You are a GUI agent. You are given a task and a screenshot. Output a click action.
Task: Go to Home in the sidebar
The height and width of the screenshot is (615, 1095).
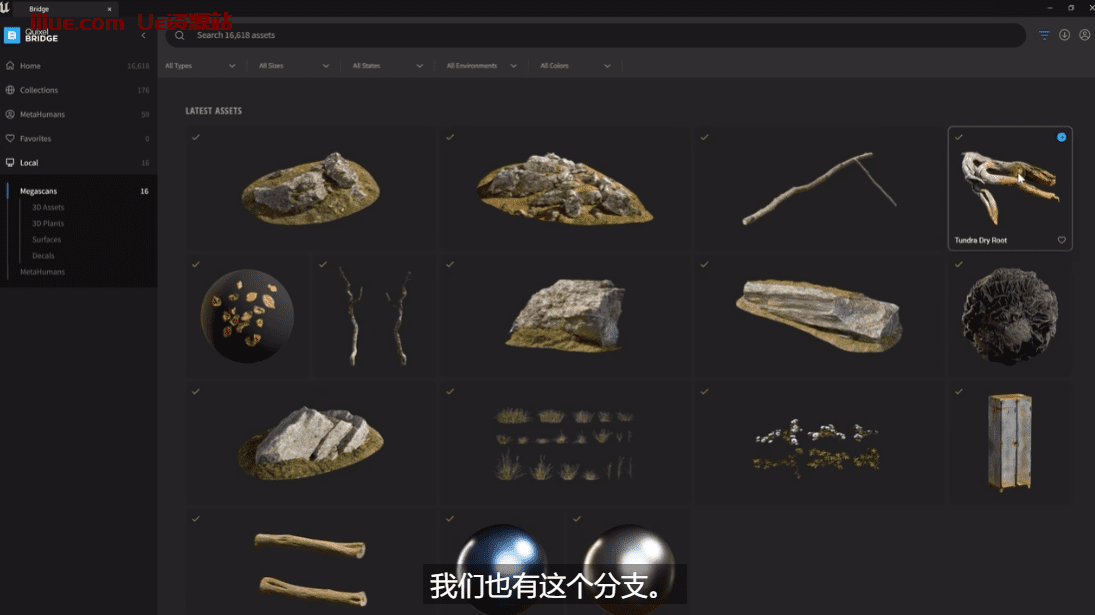point(31,66)
